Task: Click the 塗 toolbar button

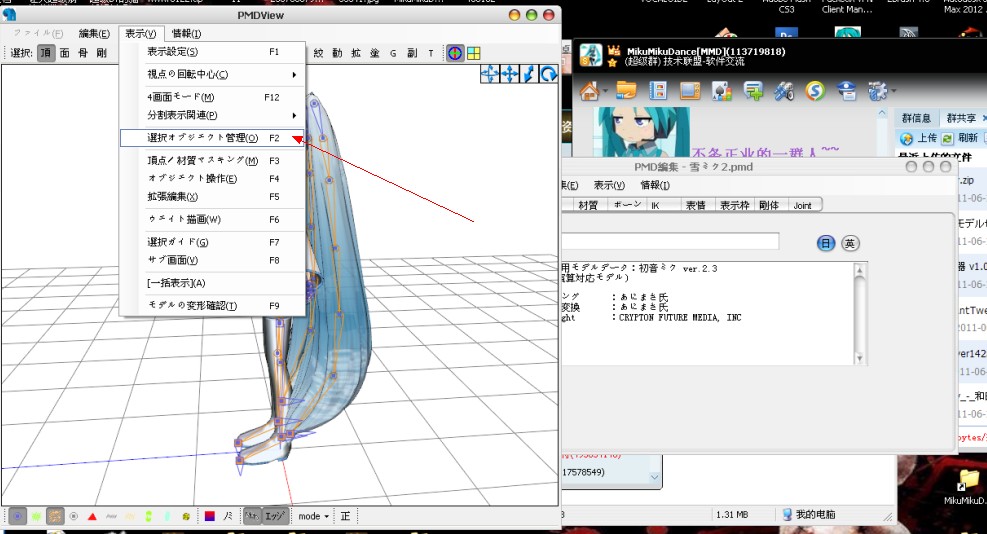Action: click(x=375, y=54)
